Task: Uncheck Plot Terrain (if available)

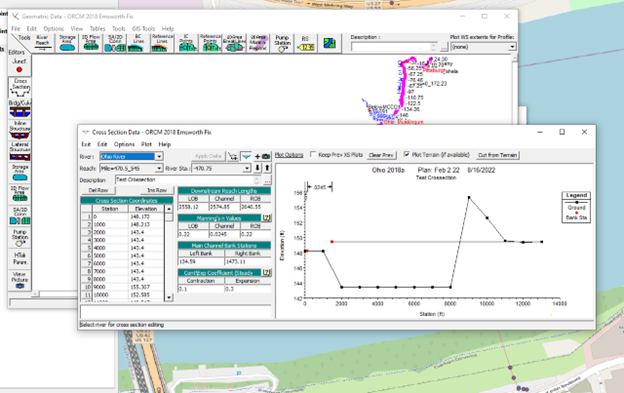Action: [x=407, y=154]
